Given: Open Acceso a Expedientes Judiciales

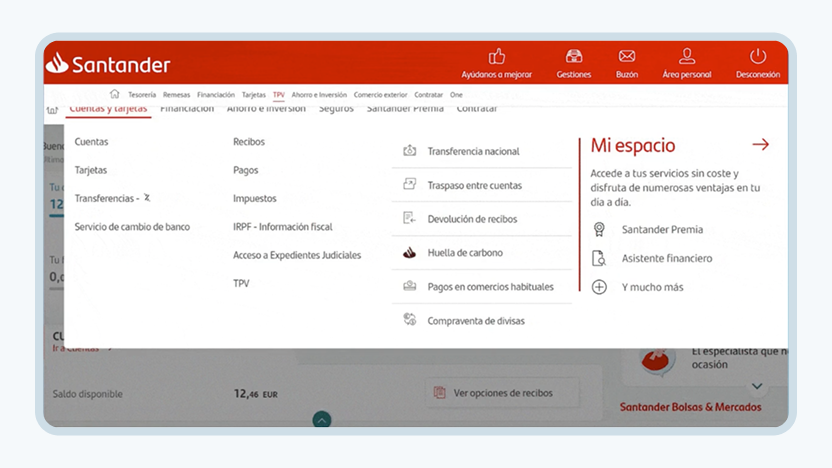Looking at the screenshot, I should click(x=297, y=255).
